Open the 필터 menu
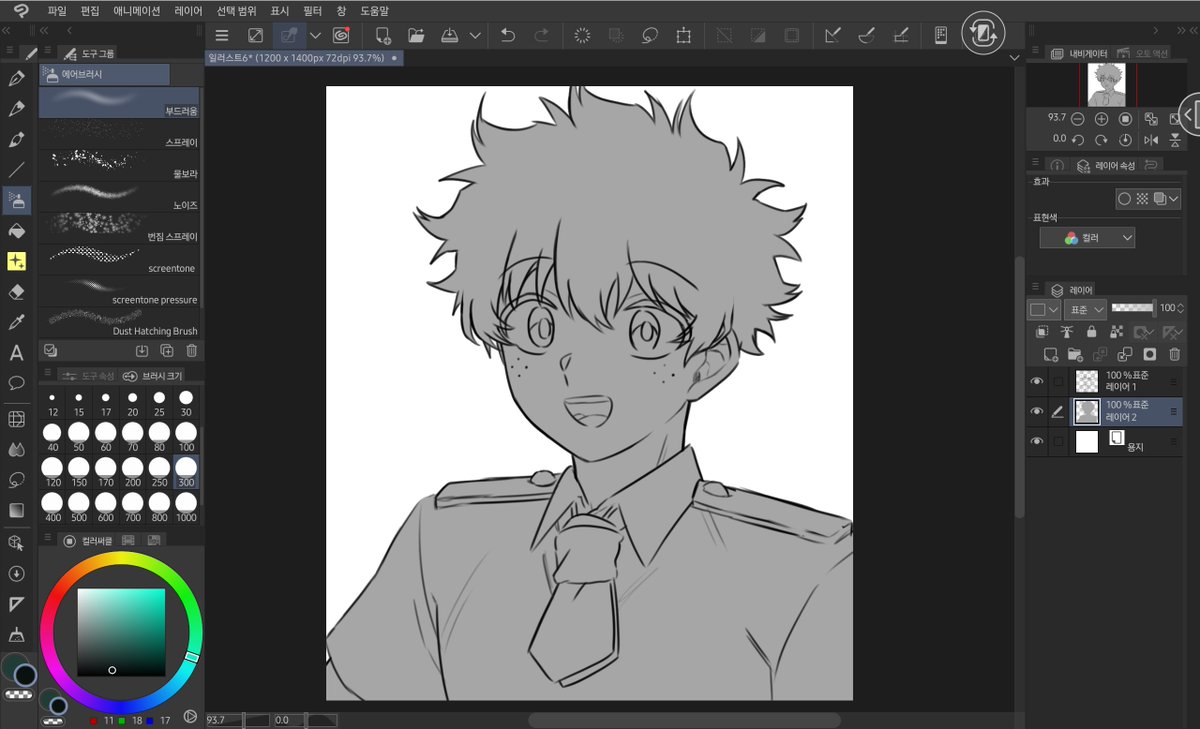 point(312,10)
